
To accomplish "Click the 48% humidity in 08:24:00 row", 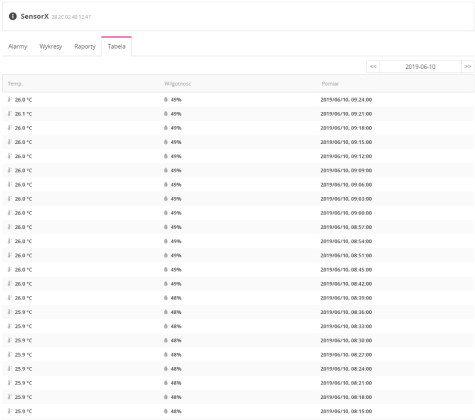I will 176,369.
